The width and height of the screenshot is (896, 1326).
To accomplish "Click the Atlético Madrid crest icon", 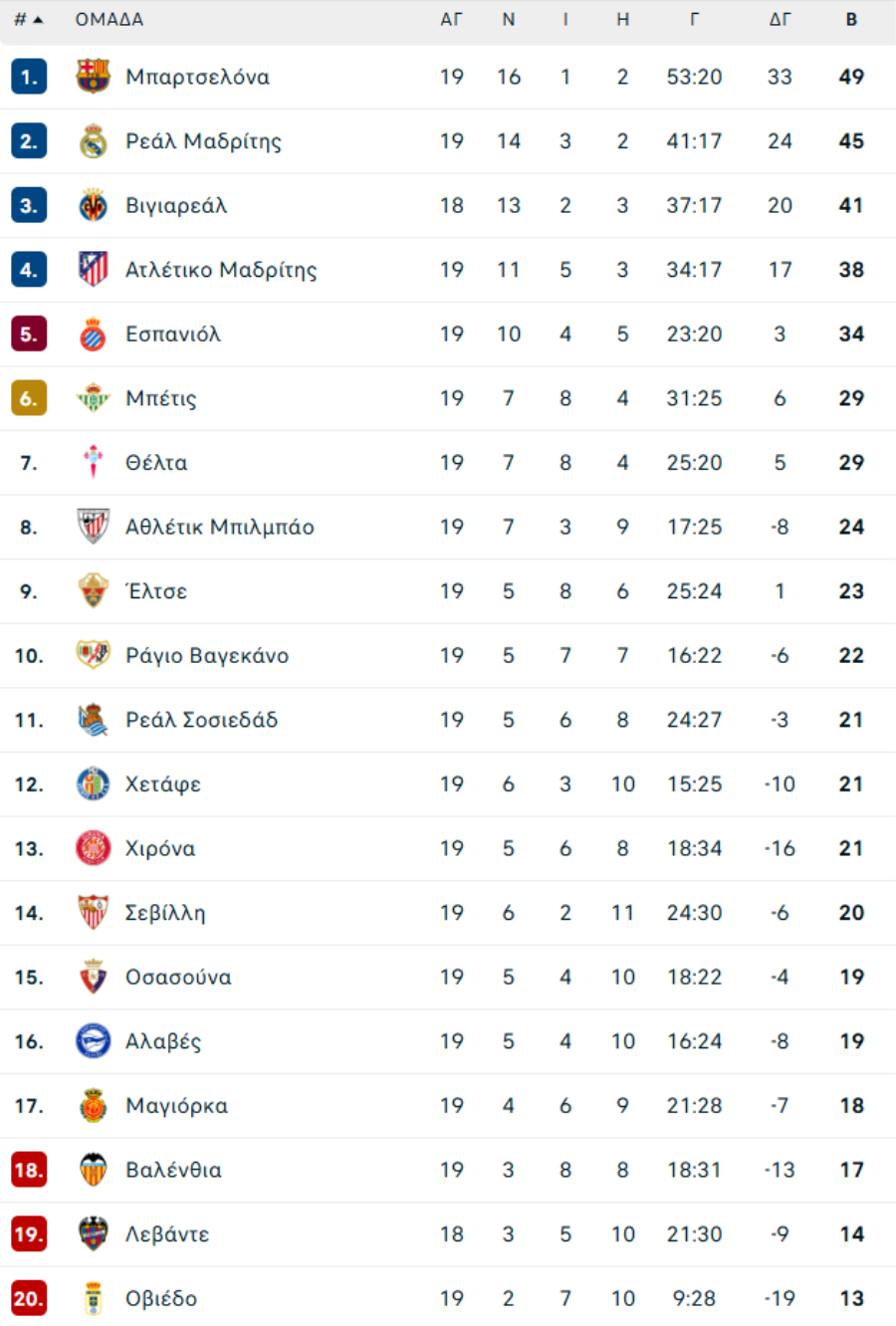I will tap(93, 270).
